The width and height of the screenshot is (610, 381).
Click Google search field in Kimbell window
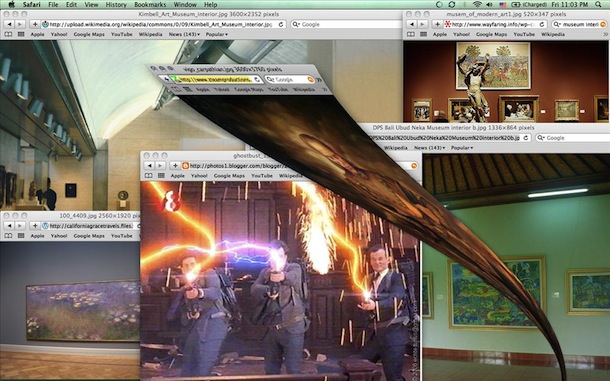click(x=346, y=24)
